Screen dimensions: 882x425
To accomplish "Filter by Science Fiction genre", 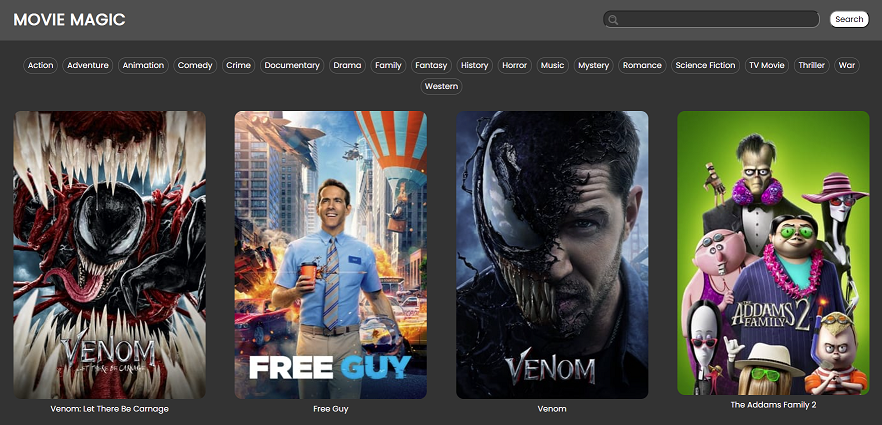I will pos(705,65).
